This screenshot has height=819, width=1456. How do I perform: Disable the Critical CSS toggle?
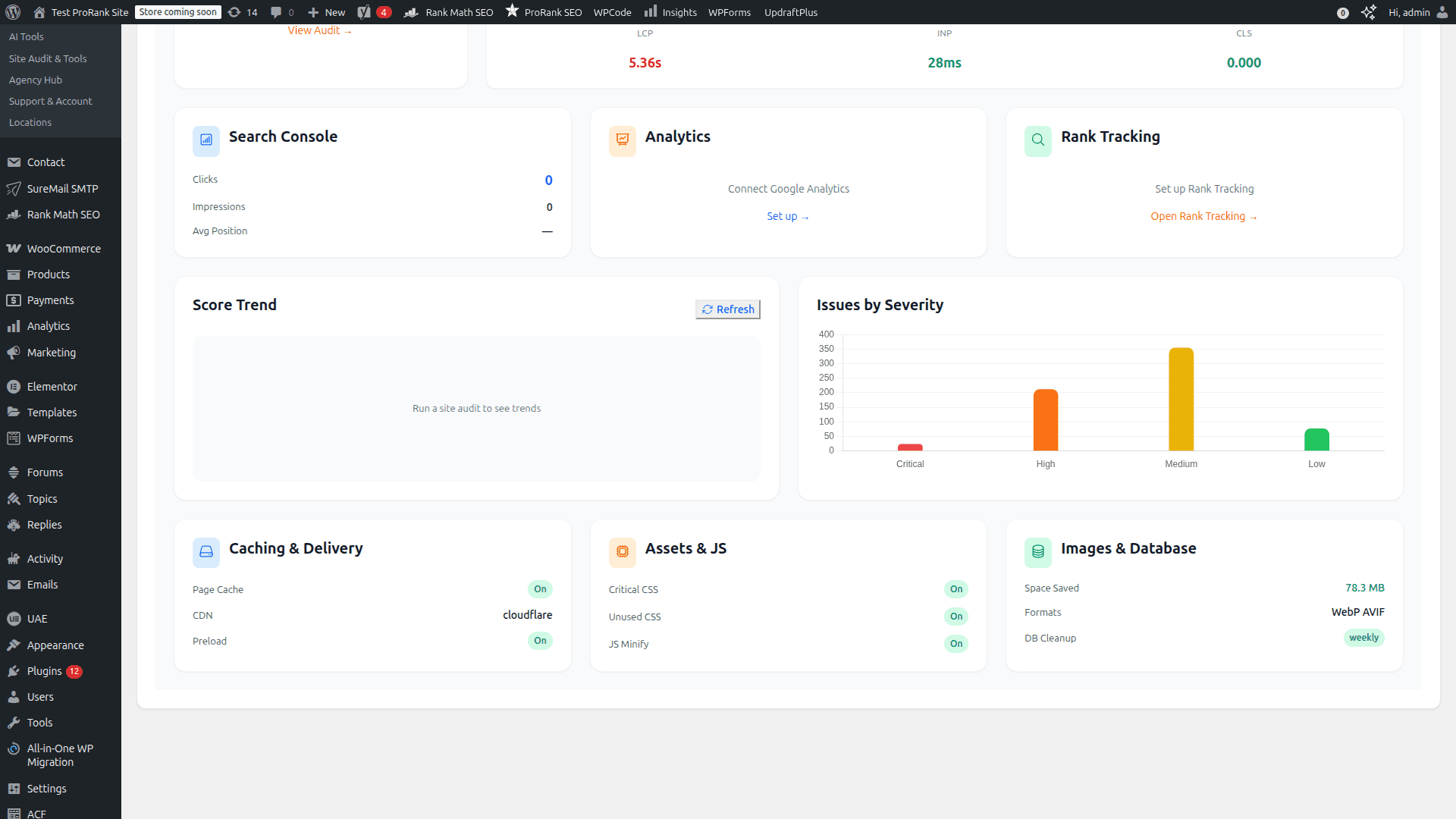pos(956,589)
